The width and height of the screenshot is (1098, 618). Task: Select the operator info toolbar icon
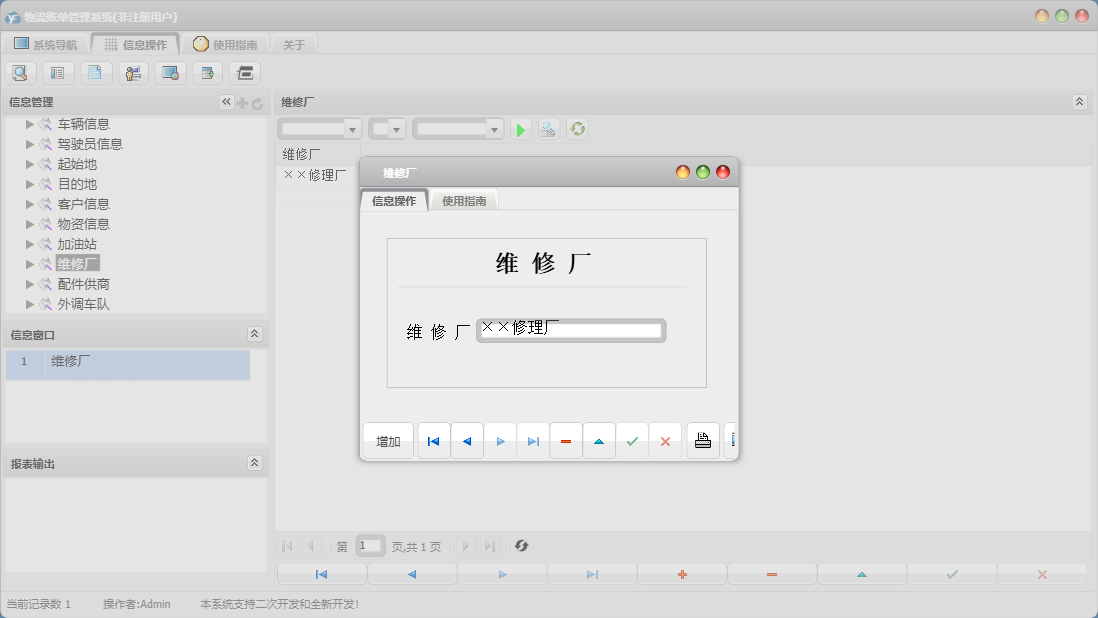point(132,72)
